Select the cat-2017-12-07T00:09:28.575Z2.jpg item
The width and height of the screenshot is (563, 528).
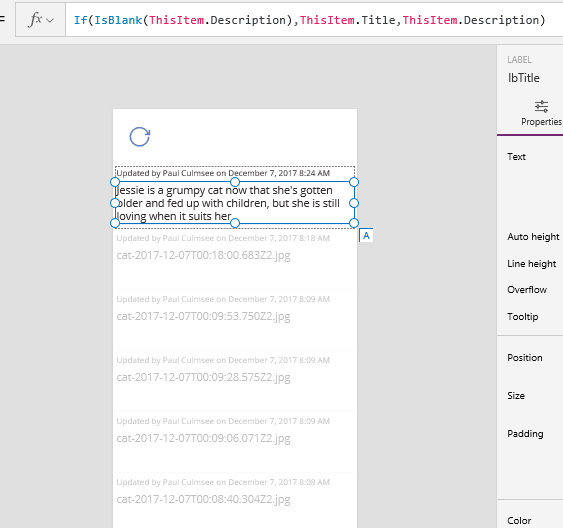coord(203,377)
